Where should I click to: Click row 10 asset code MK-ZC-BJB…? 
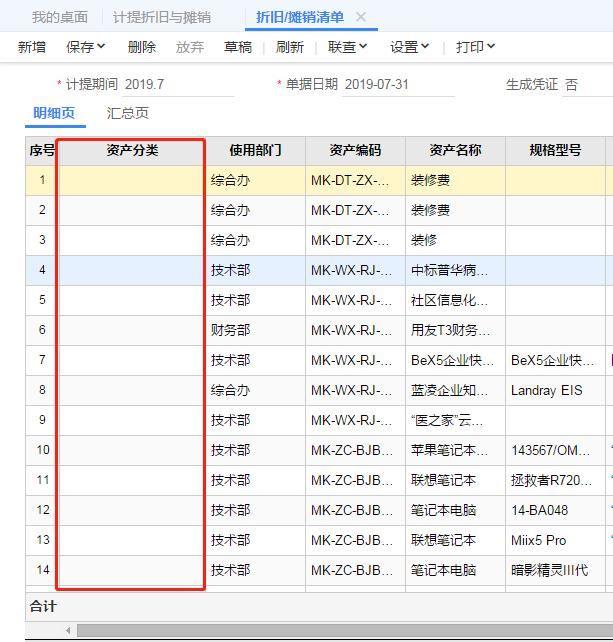click(x=352, y=450)
